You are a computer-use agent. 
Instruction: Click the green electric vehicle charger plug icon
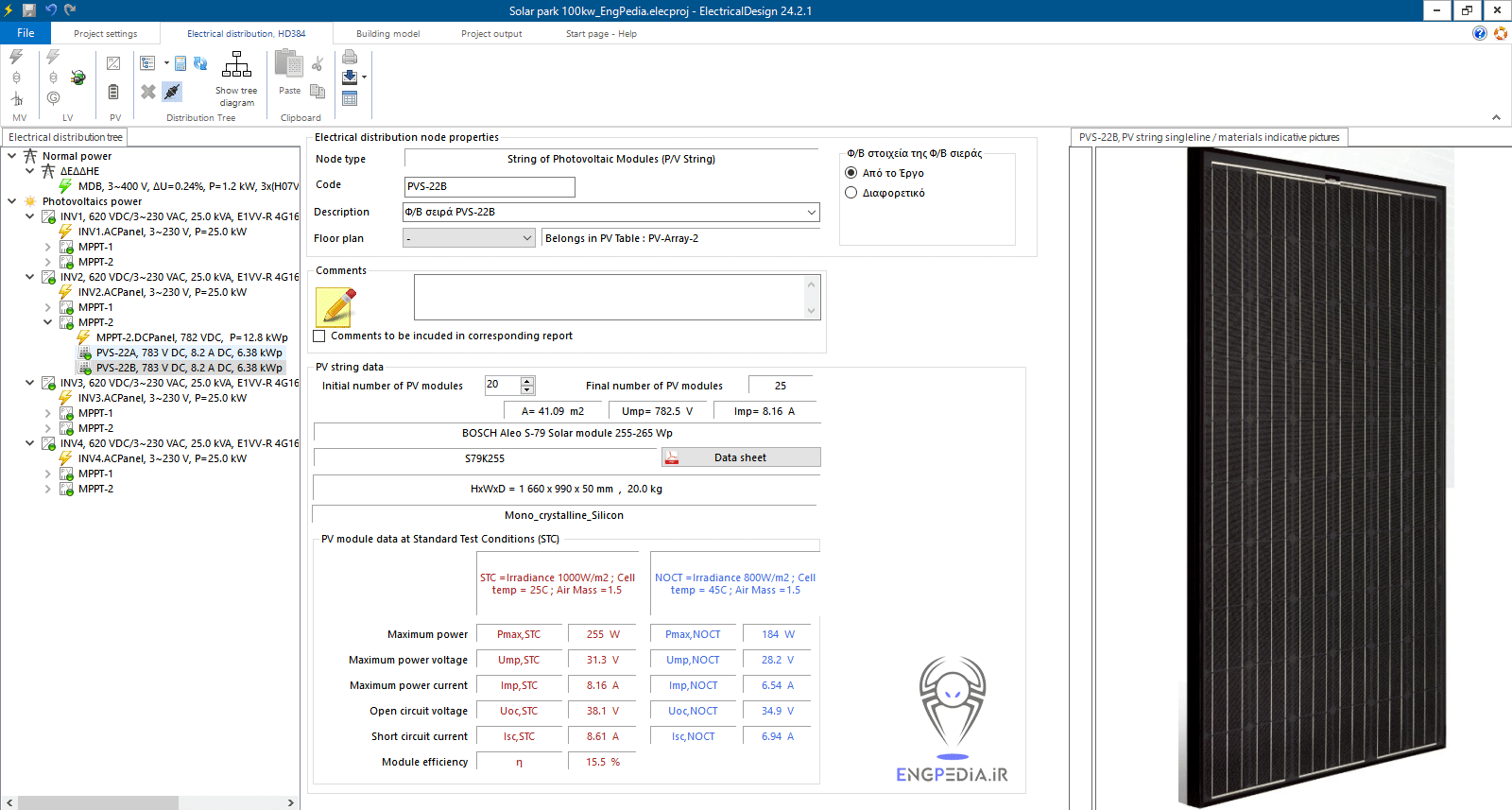78,78
